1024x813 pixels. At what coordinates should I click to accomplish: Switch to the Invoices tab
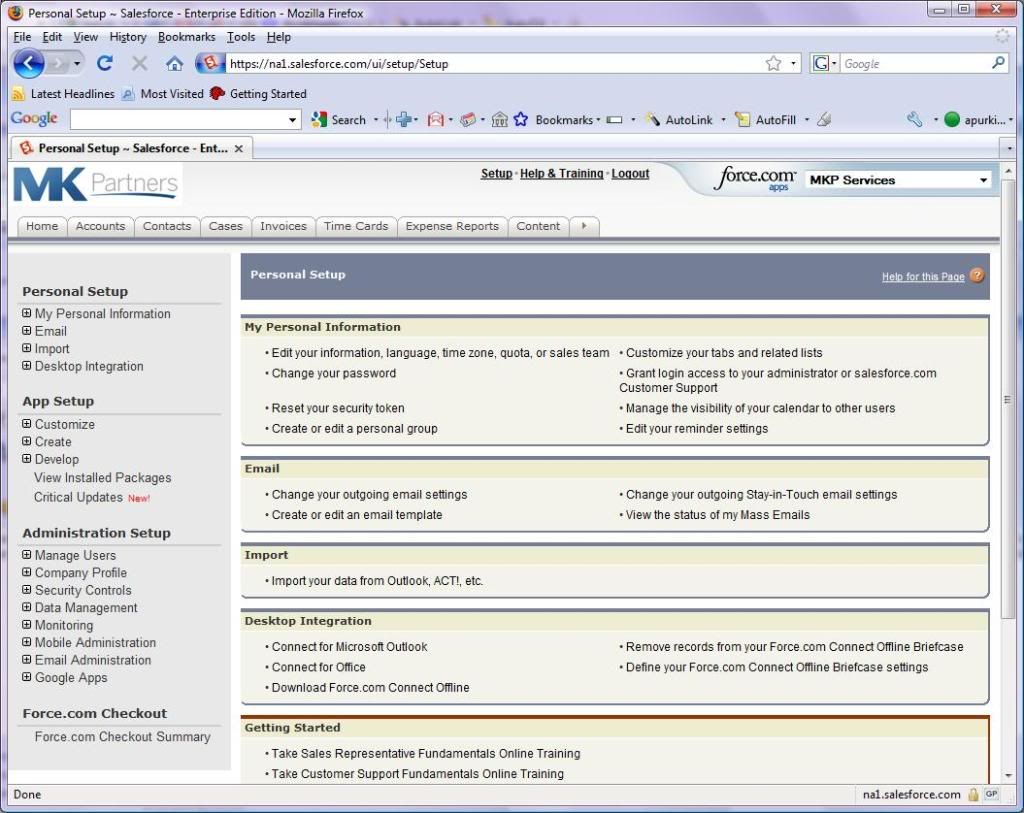tap(283, 226)
